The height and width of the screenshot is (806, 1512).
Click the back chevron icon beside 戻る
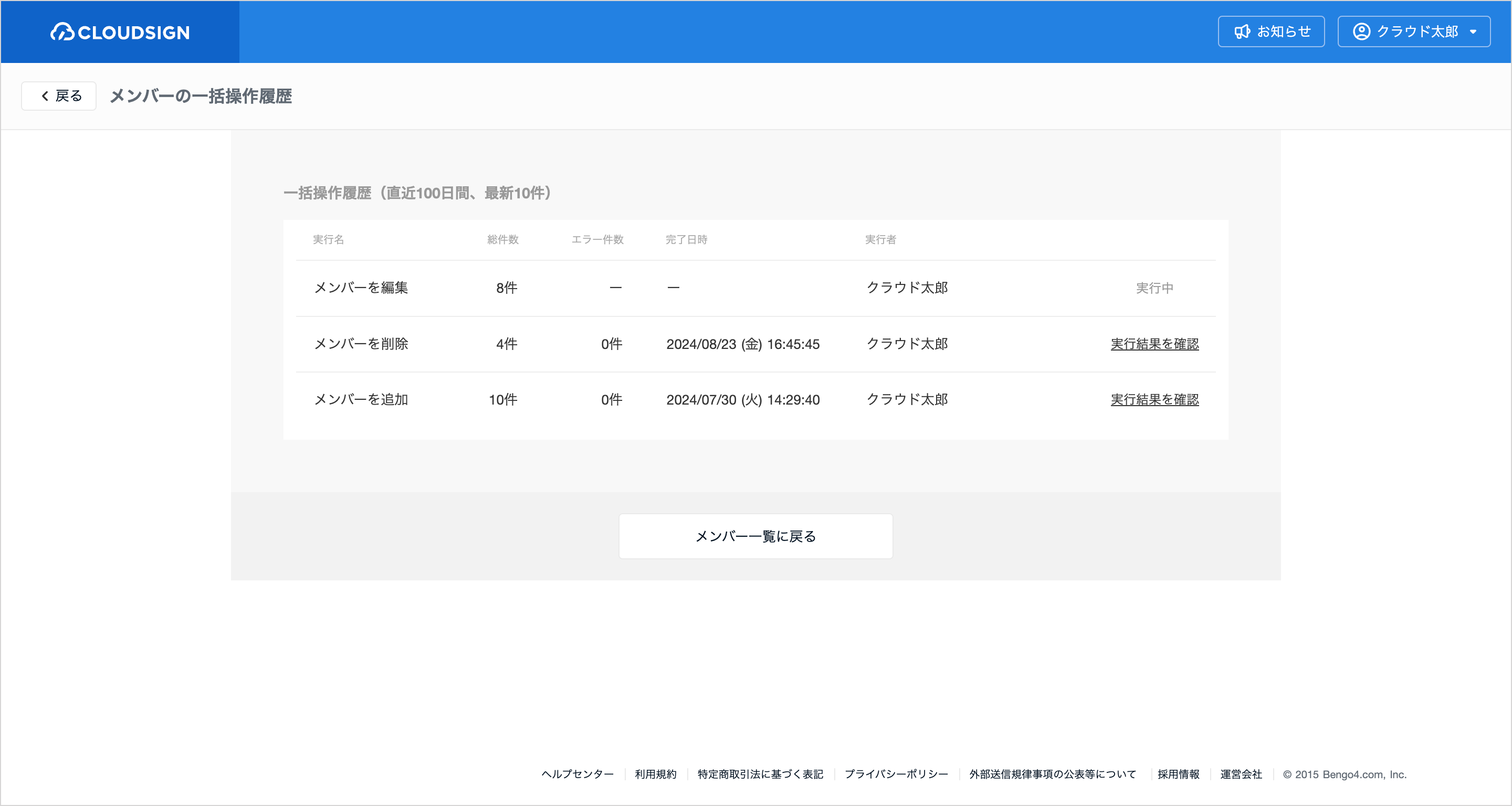click(x=45, y=96)
